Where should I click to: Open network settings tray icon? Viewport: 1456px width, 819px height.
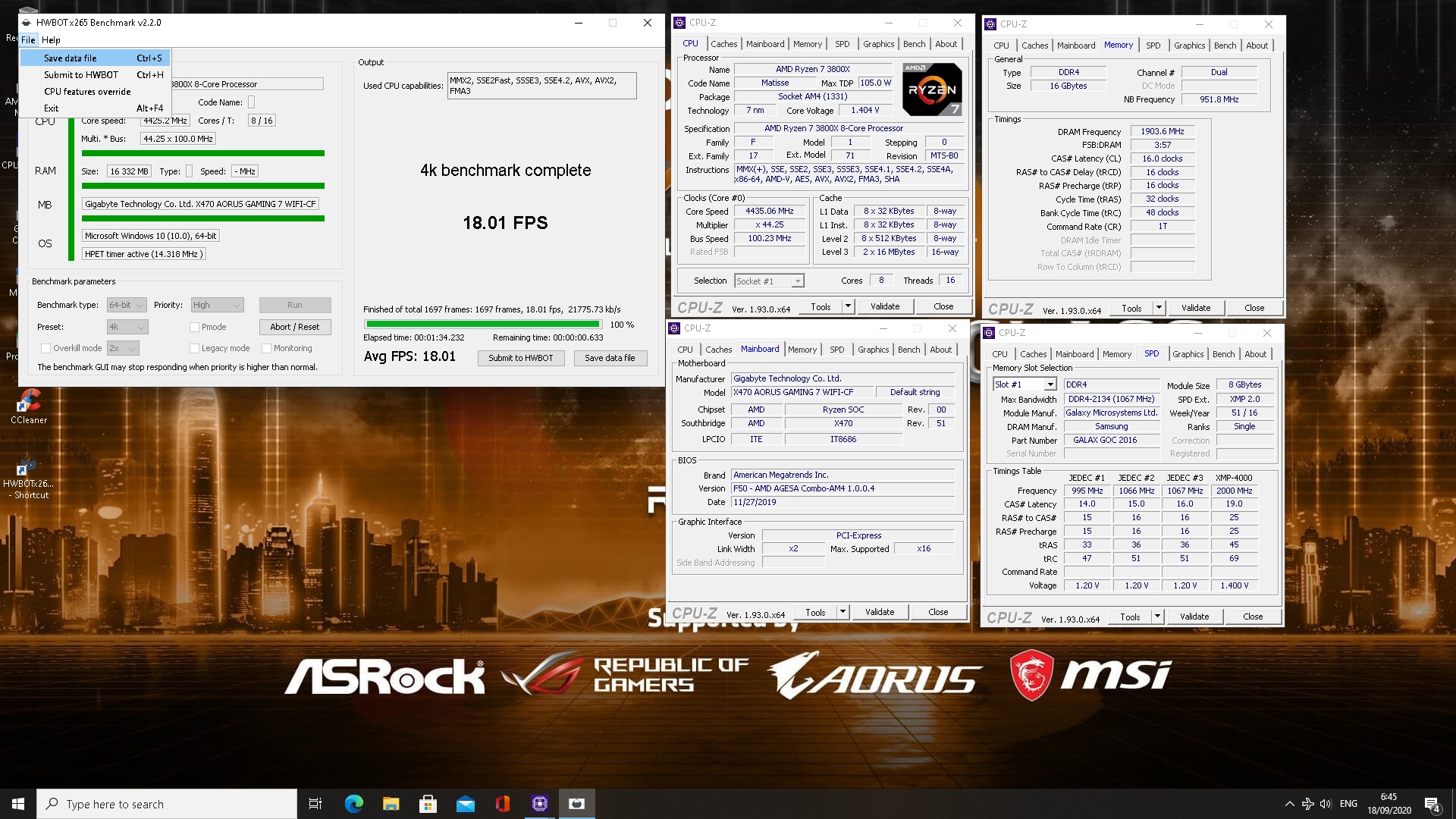pyautogui.click(x=1307, y=804)
